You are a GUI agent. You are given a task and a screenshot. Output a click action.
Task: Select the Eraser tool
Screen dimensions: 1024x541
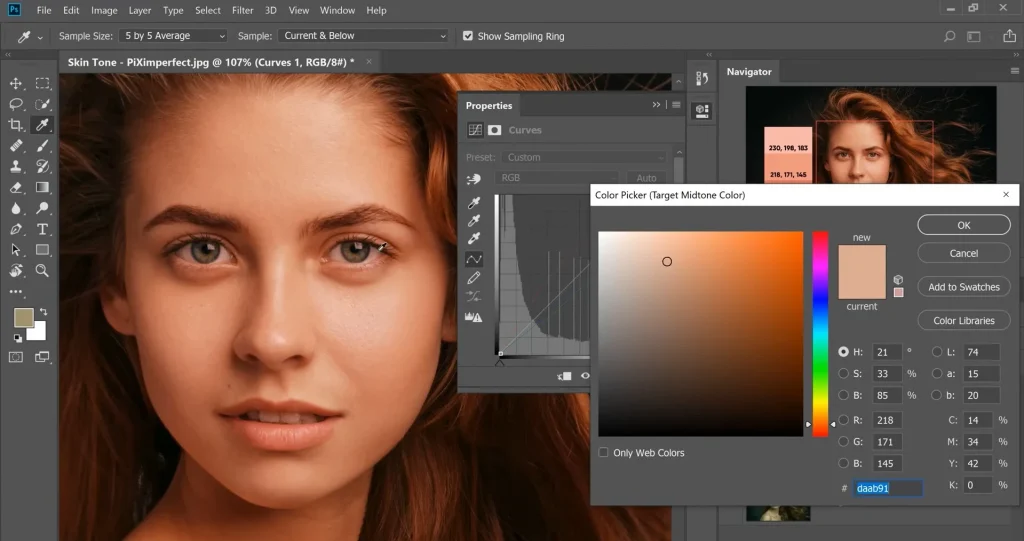coord(16,188)
